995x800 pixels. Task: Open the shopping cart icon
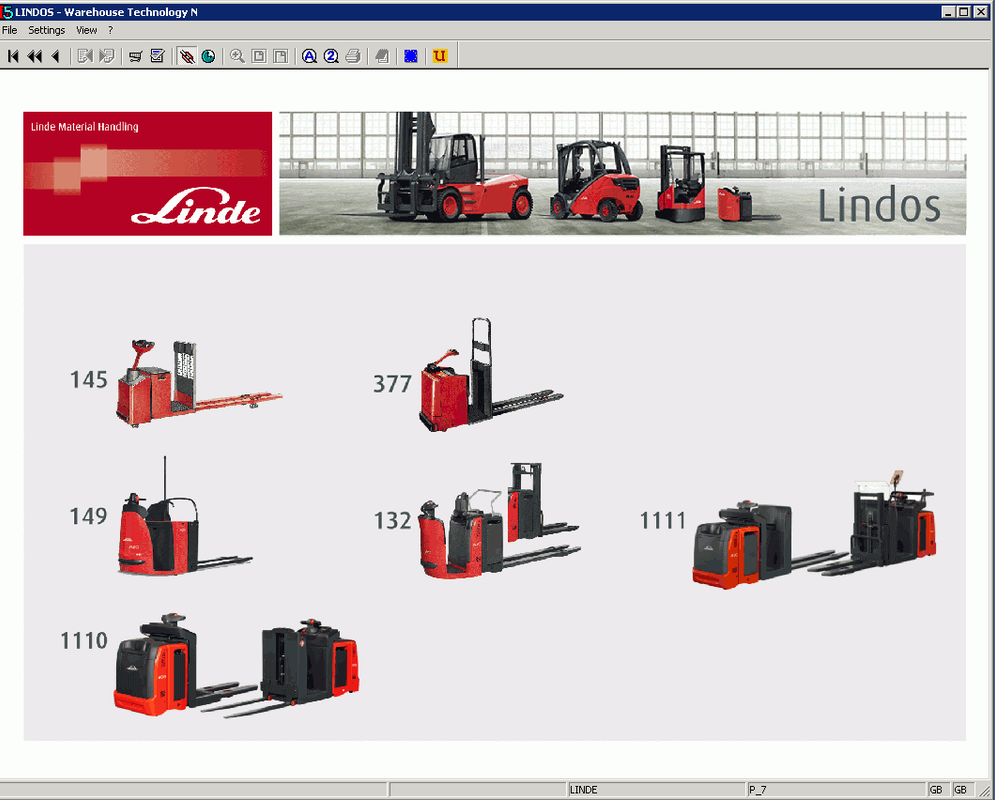[x=135, y=56]
